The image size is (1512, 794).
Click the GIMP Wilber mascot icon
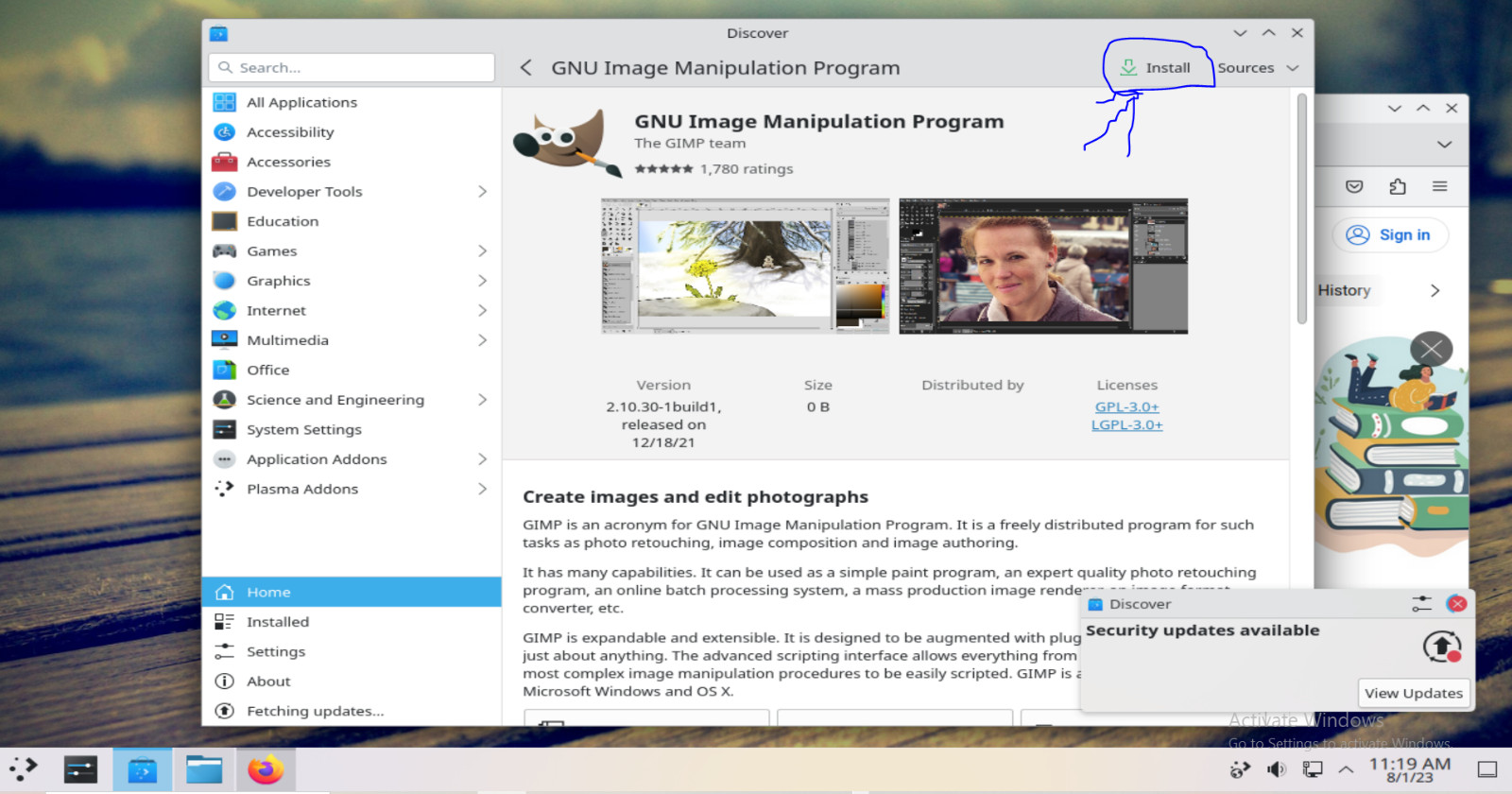pyautogui.click(x=567, y=143)
